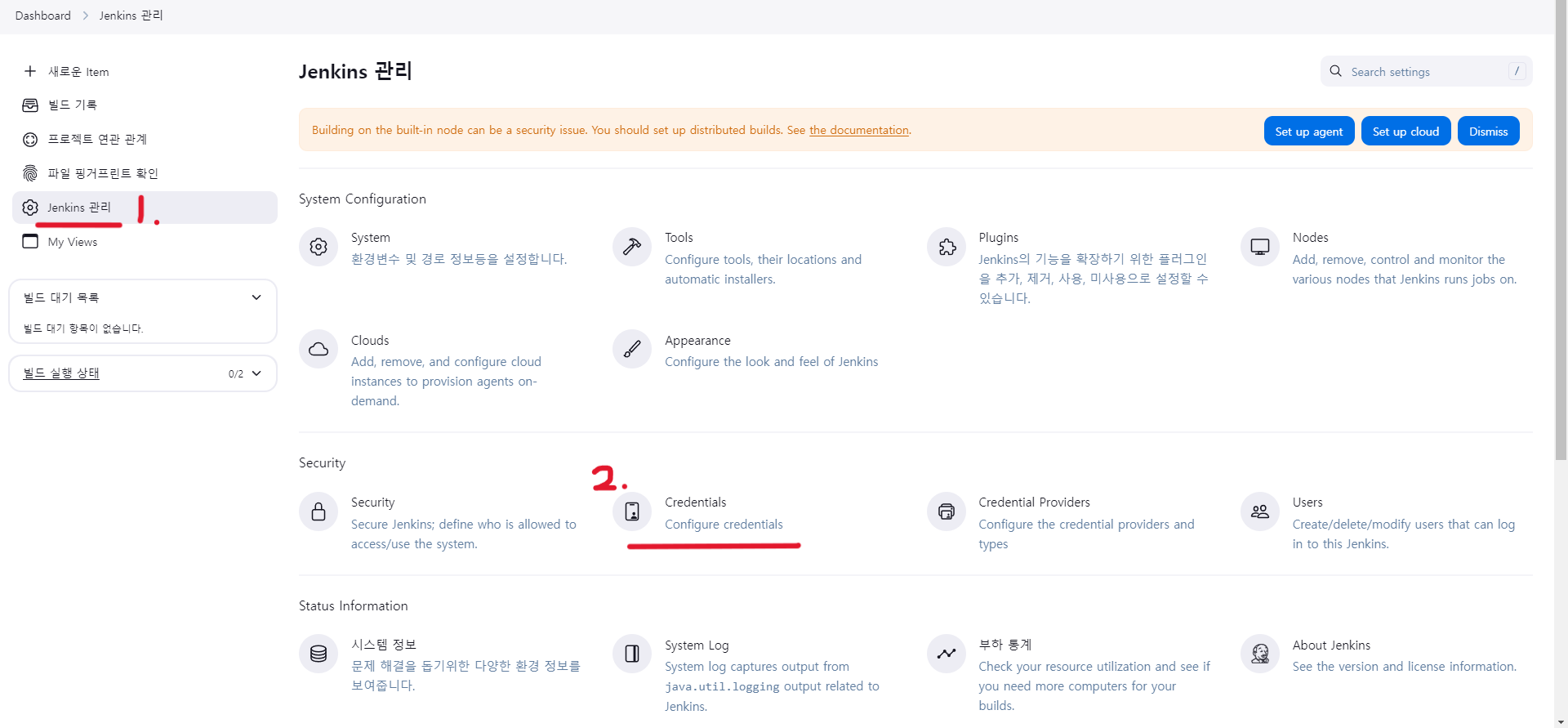Image resolution: width=1568 pixels, height=728 pixels.
Task: Open the System Log book icon
Action: pos(632,654)
